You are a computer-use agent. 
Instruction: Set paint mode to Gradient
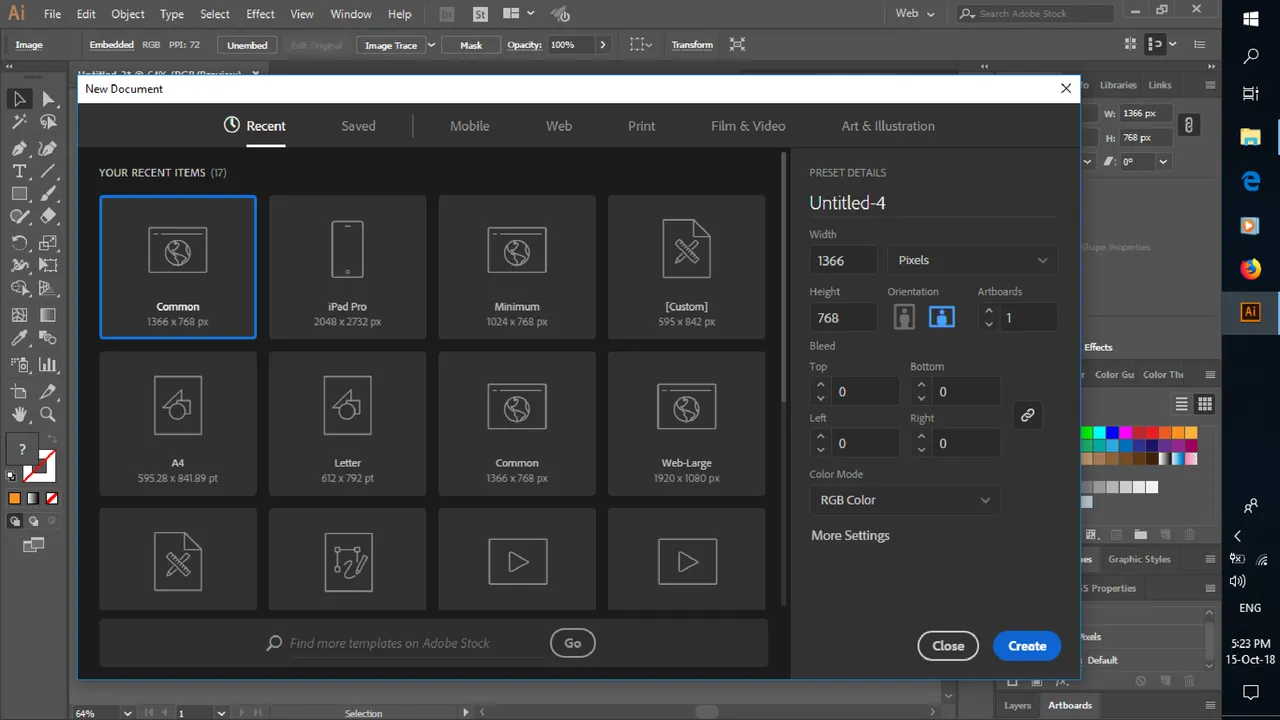[x=33, y=498]
